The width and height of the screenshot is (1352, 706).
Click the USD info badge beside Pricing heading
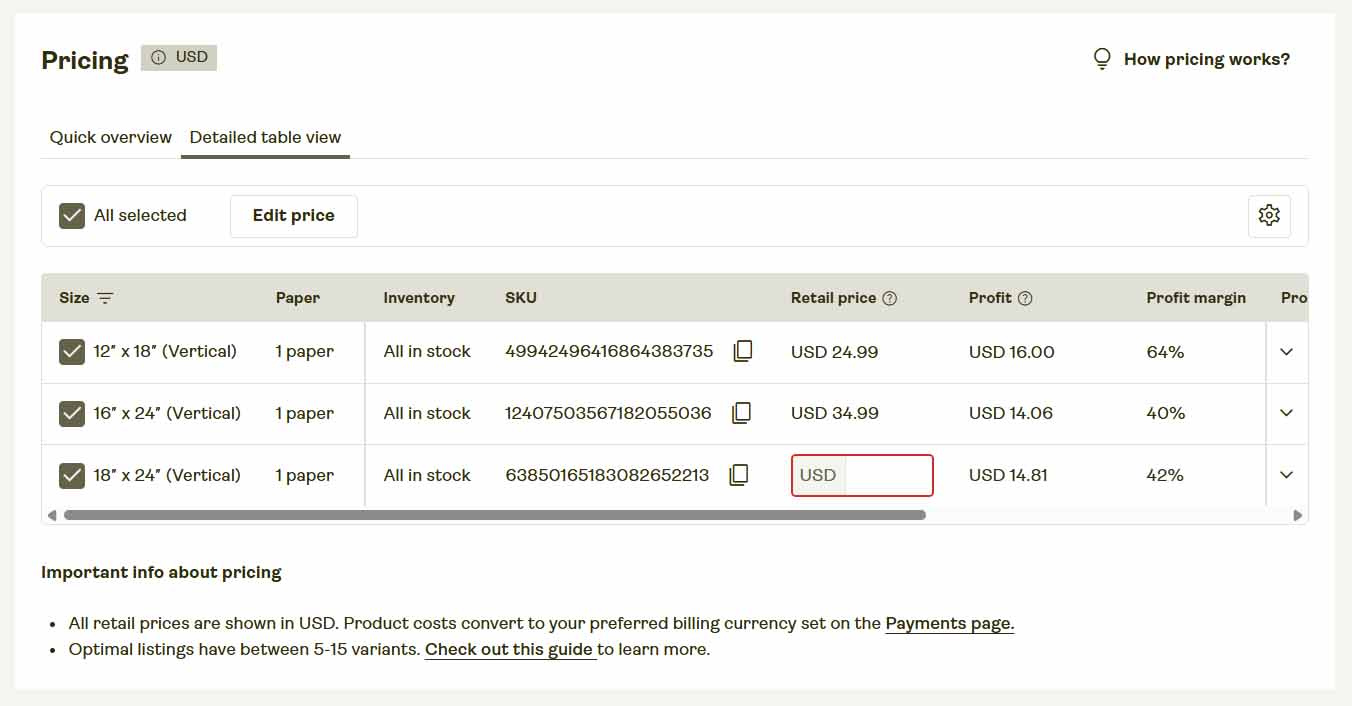[x=179, y=57]
